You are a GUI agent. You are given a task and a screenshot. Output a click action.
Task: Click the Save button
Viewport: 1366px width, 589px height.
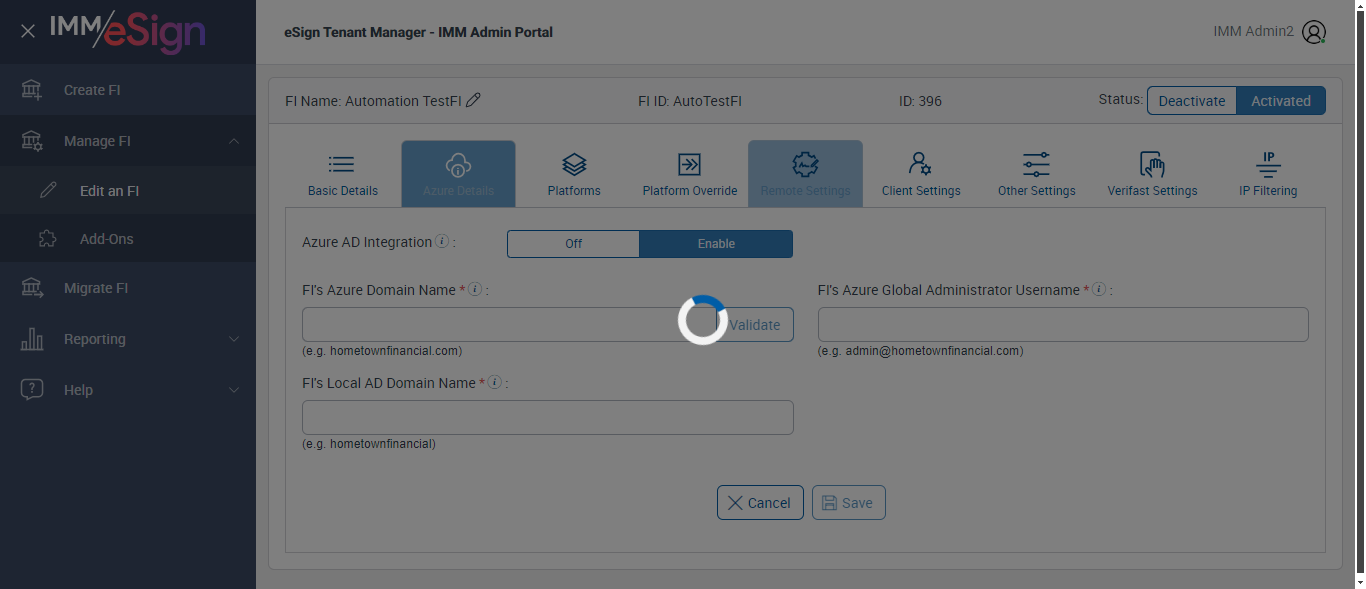coord(848,503)
